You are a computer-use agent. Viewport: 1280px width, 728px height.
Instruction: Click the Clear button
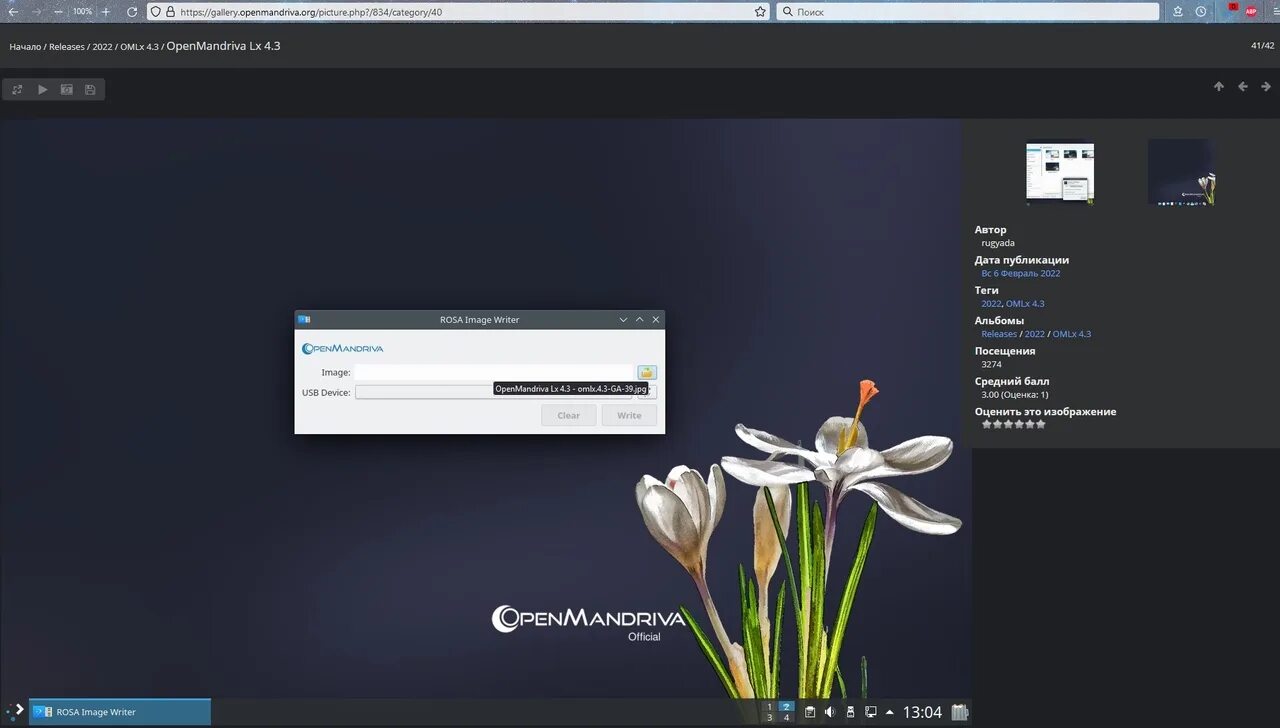click(568, 415)
